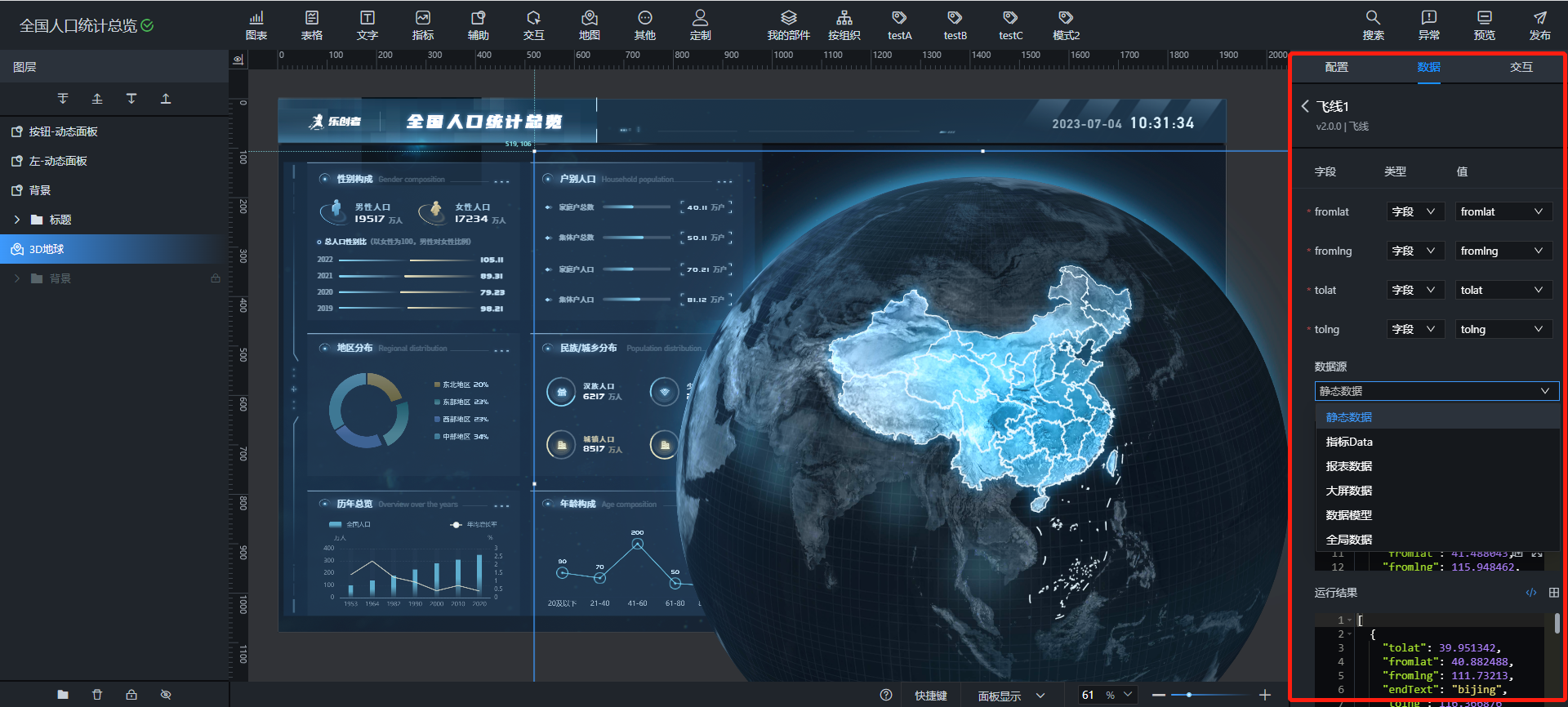The height and width of the screenshot is (707, 1568).
Task: Switch run result to table view icon
Action: 1553,593
